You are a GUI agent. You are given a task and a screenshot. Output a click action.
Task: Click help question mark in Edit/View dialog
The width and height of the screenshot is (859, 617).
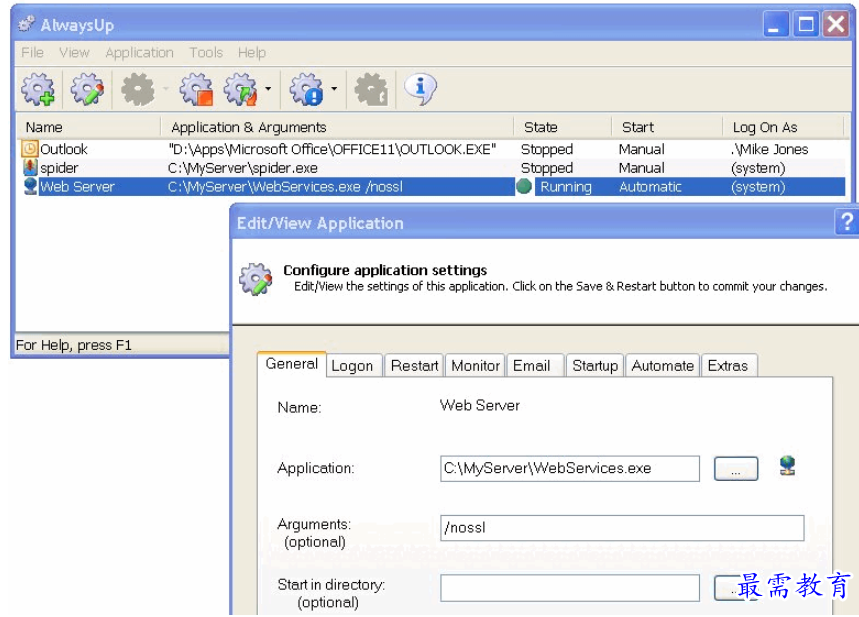(x=846, y=222)
